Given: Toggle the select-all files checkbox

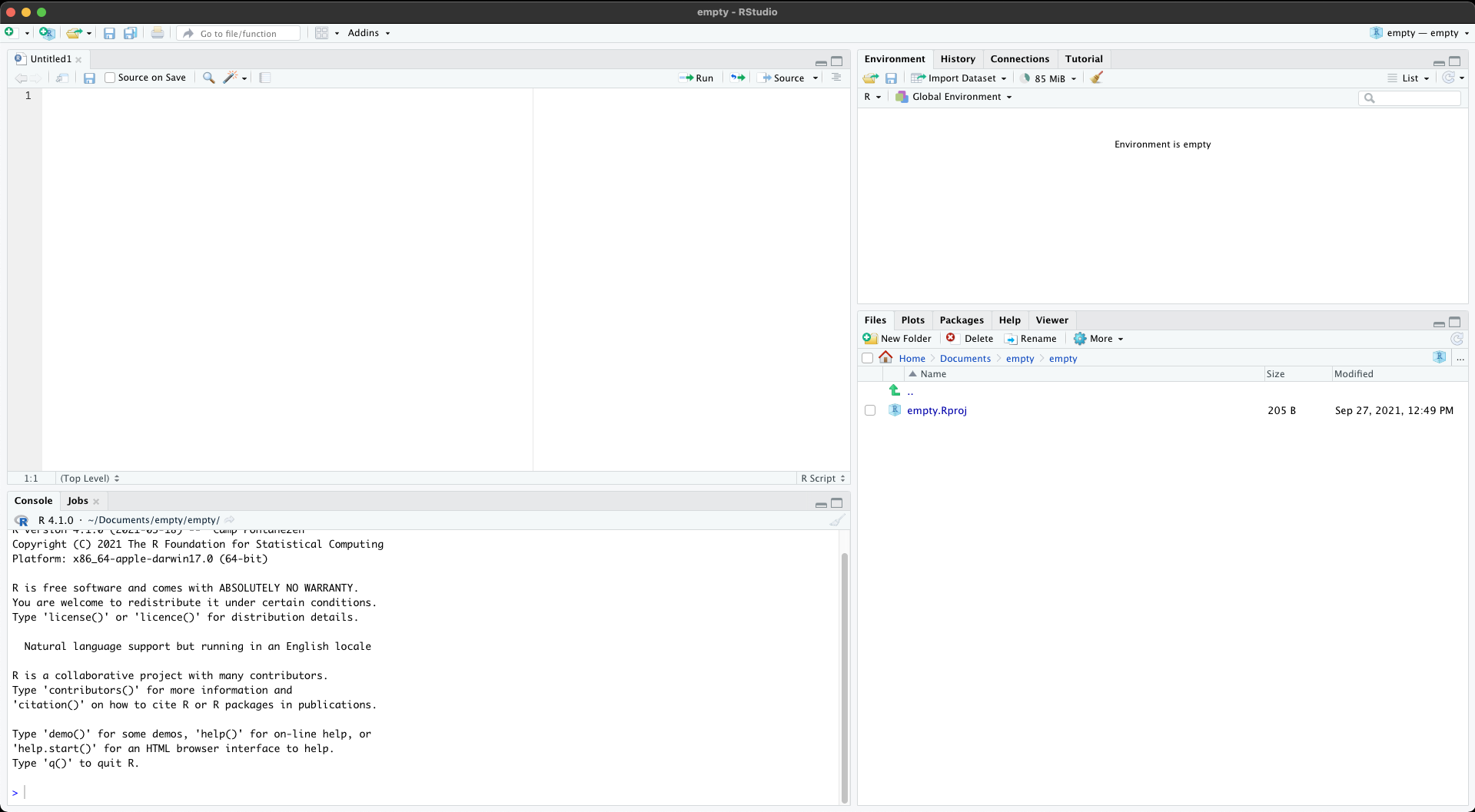Looking at the screenshot, I should [868, 358].
